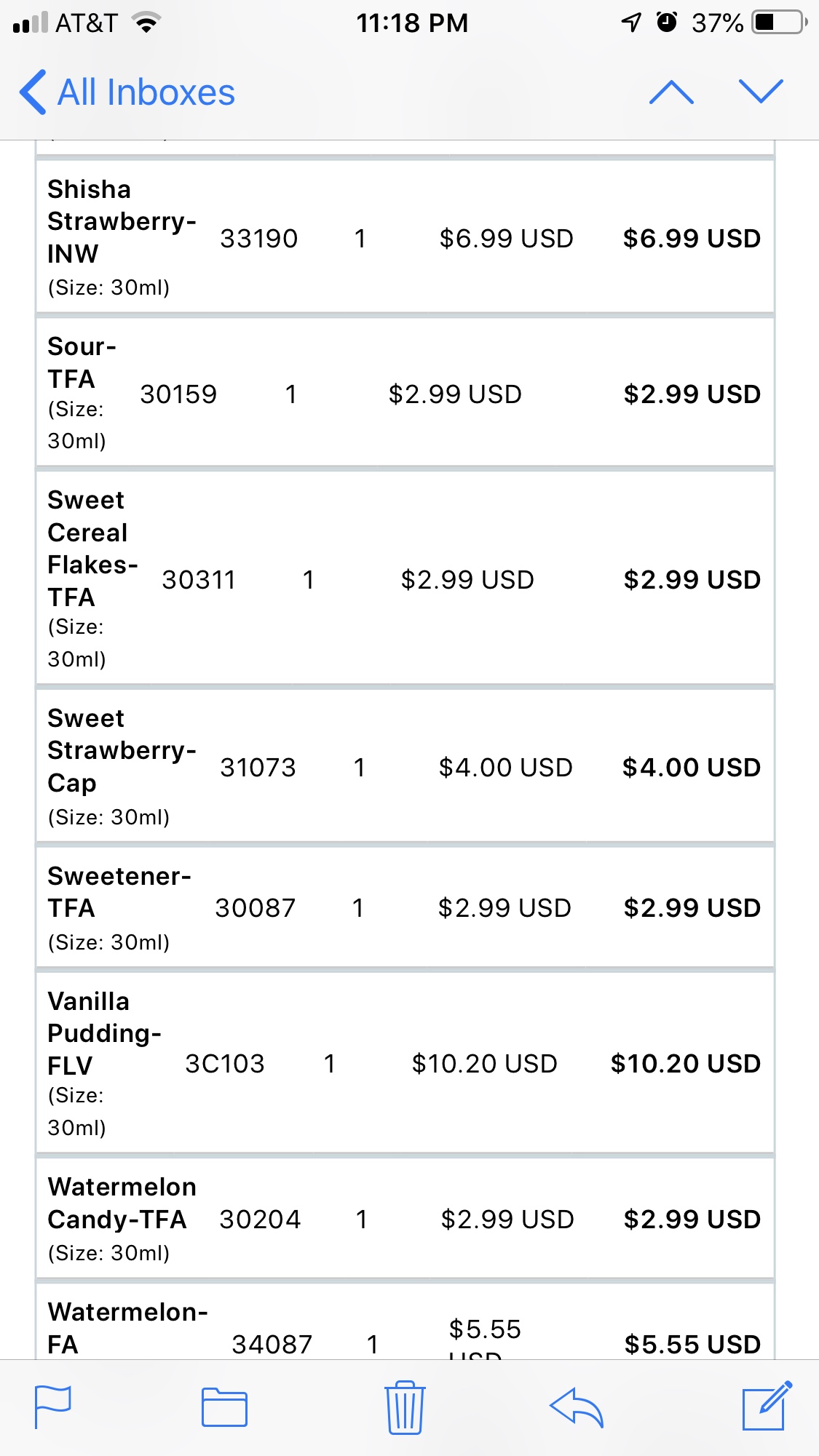This screenshot has height=1456, width=819.
Task: Tap the Shisha Strawberry-INW item name
Action: (120, 221)
